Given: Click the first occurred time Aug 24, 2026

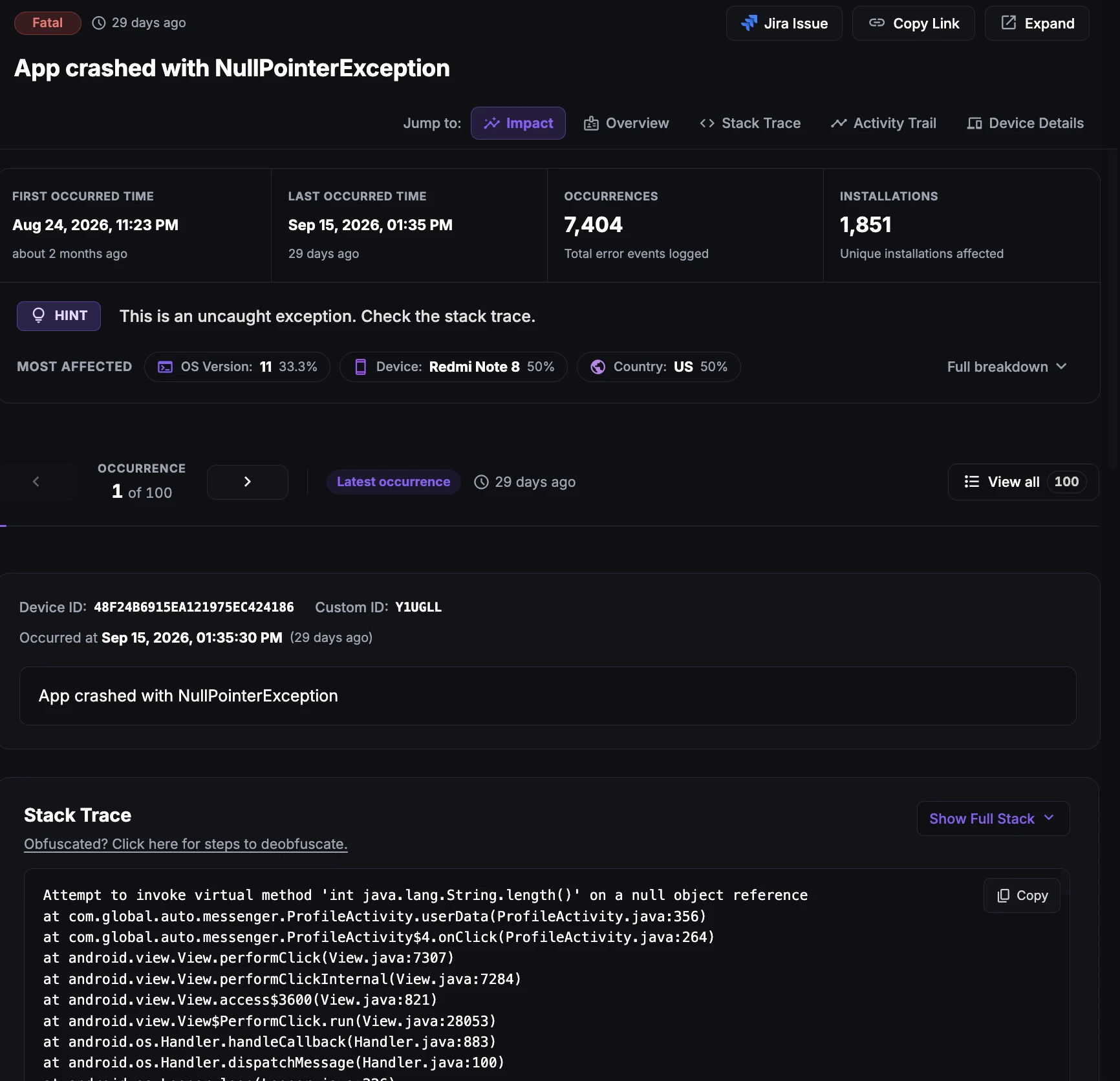Looking at the screenshot, I should click(x=95, y=225).
